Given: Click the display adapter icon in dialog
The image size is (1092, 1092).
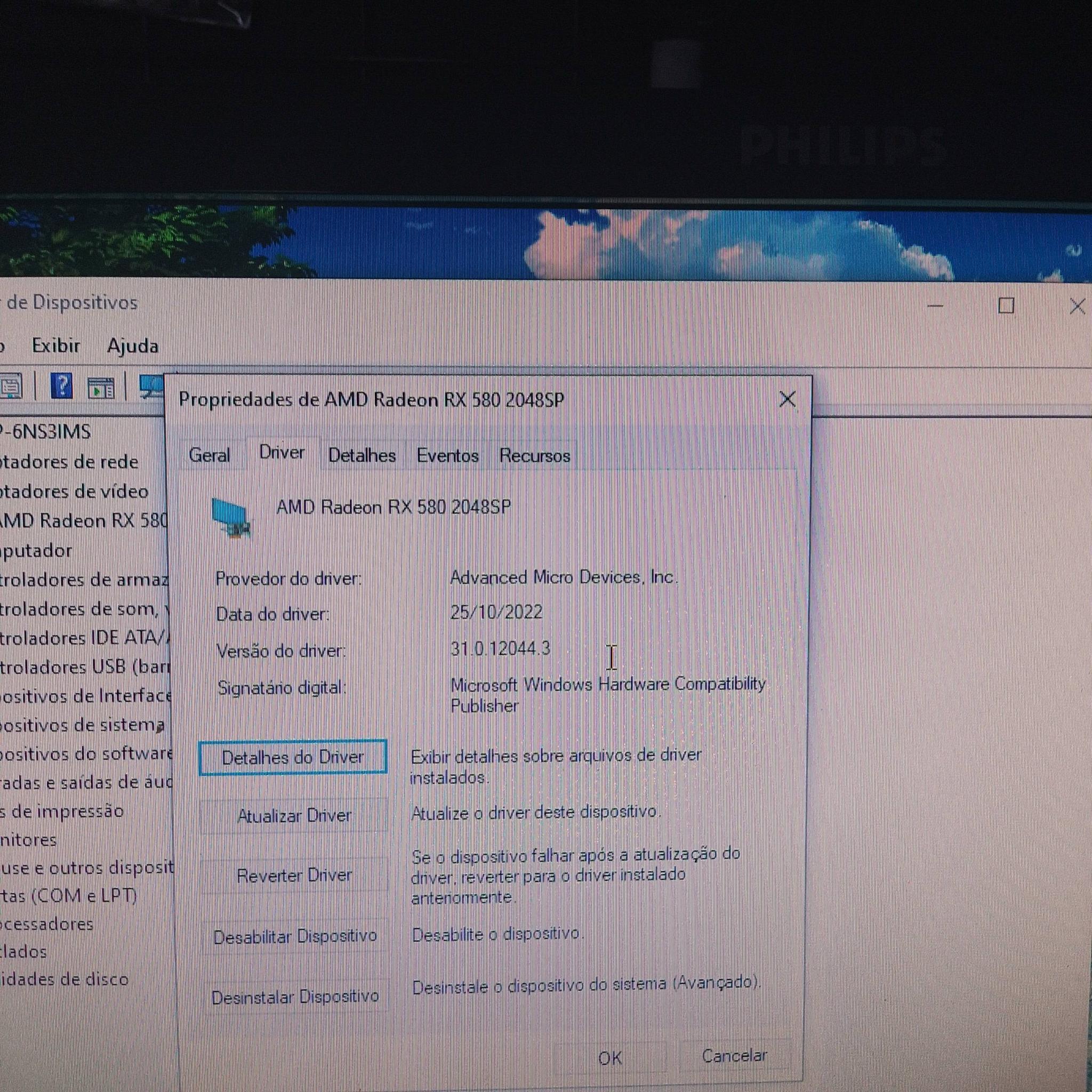Looking at the screenshot, I should tap(231, 517).
